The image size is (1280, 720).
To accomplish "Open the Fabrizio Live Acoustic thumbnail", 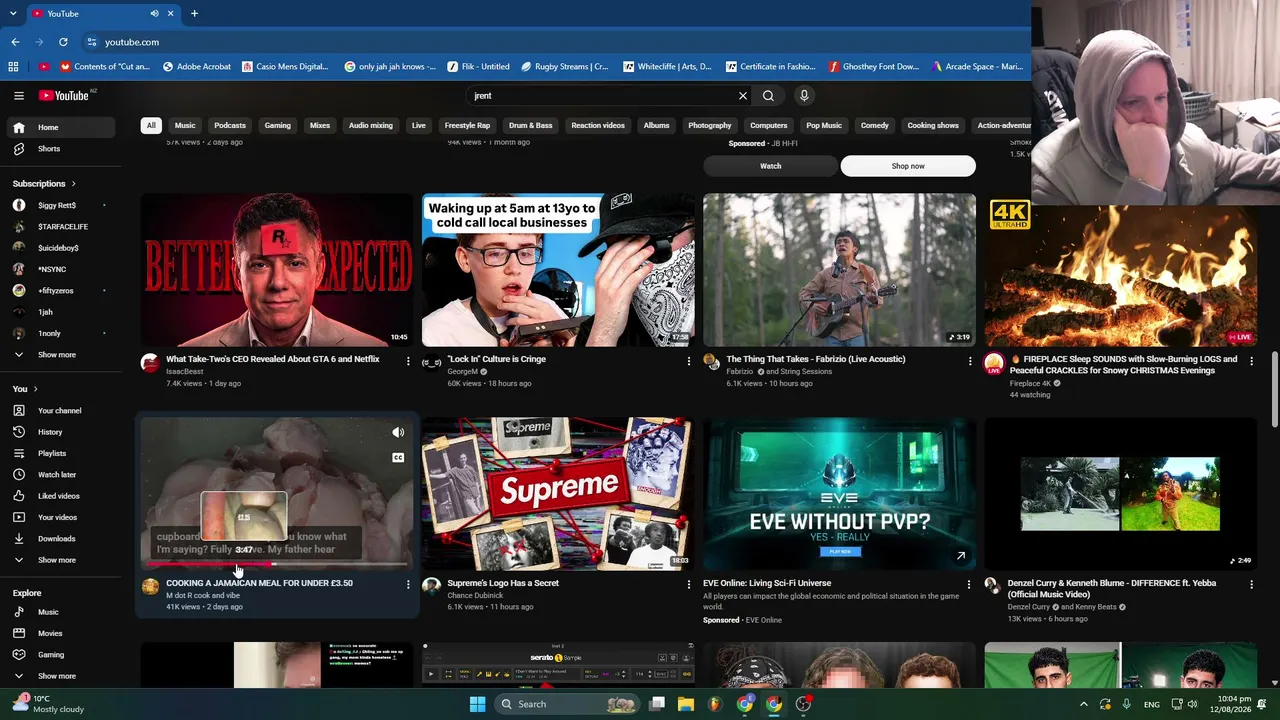I will tap(839, 270).
